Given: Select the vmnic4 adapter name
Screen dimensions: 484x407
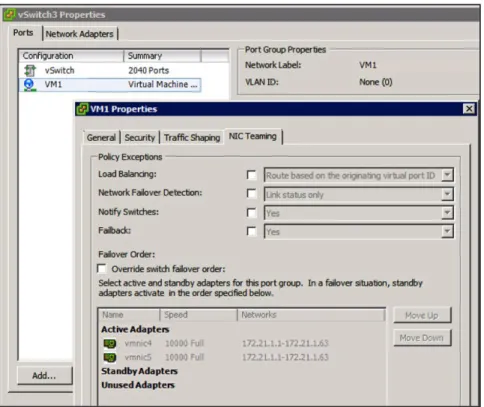Looking at the screenshot, I should click(x=138, y=343).
